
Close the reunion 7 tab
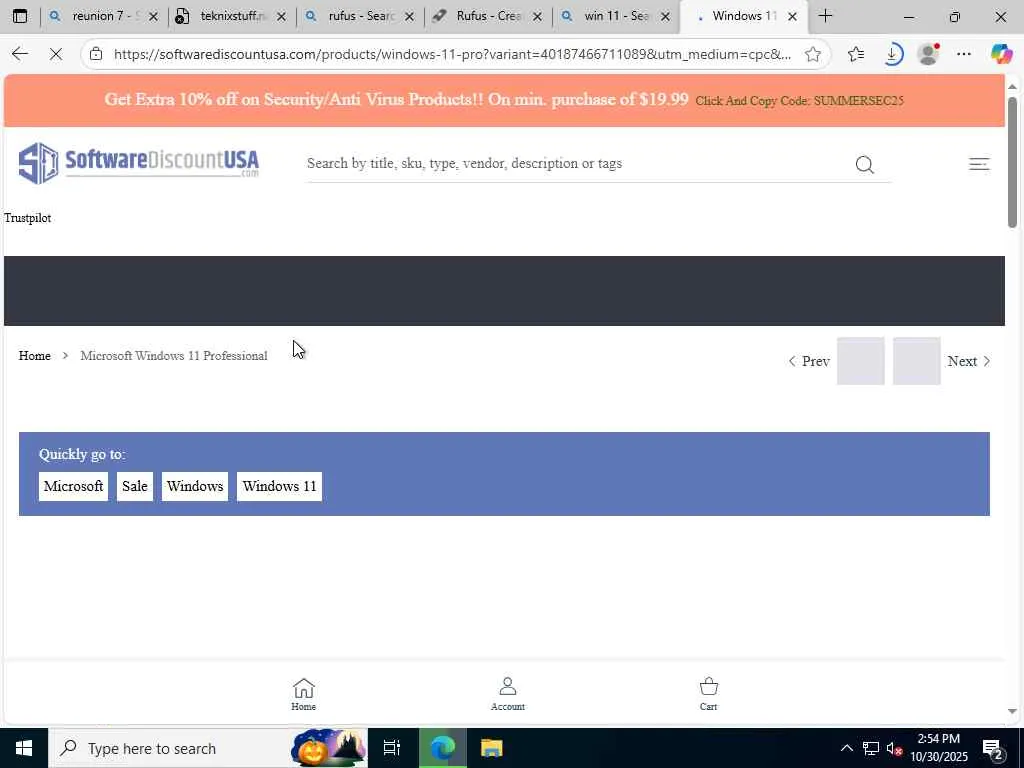click(x=153, y=17)
